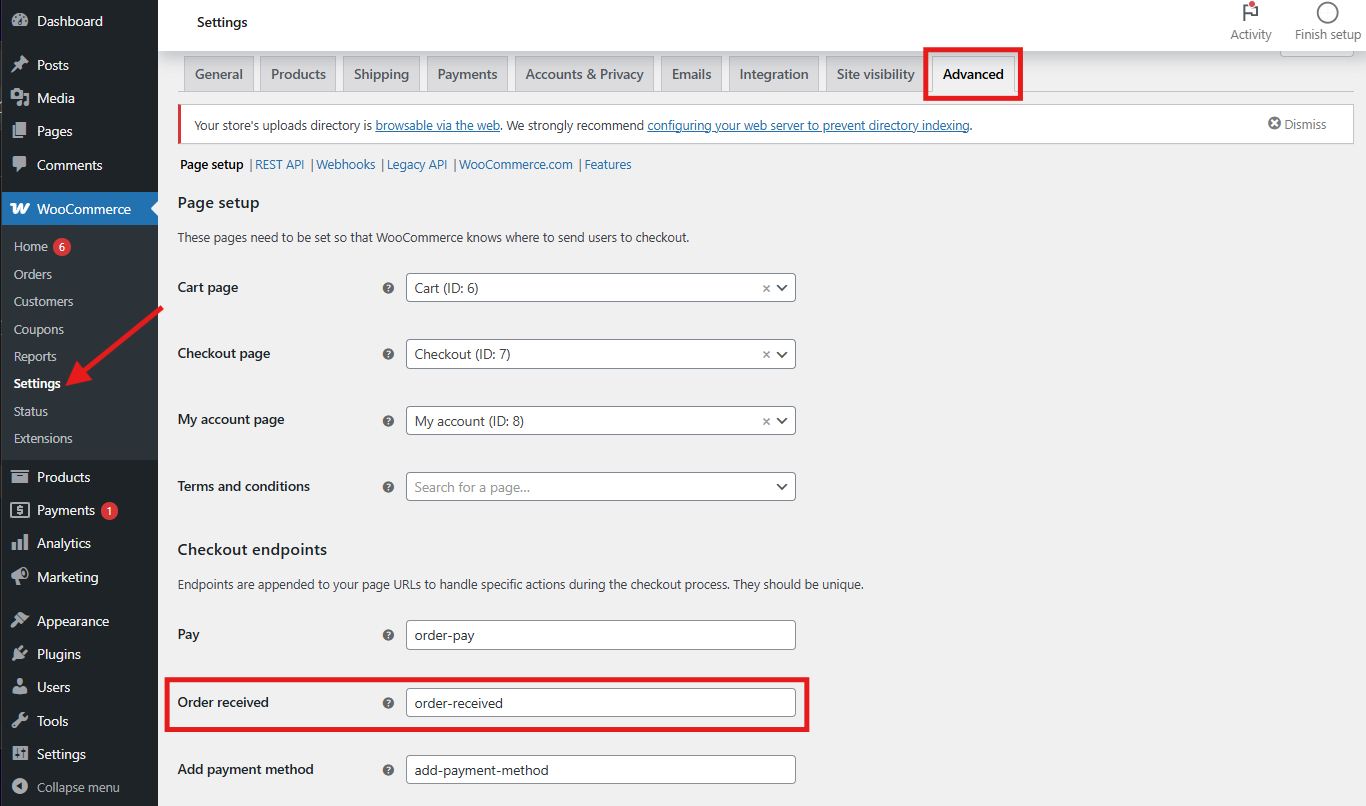Dismiss the uploads directory notice
Screen dimensions: 1366x806
pos(1297,124)
